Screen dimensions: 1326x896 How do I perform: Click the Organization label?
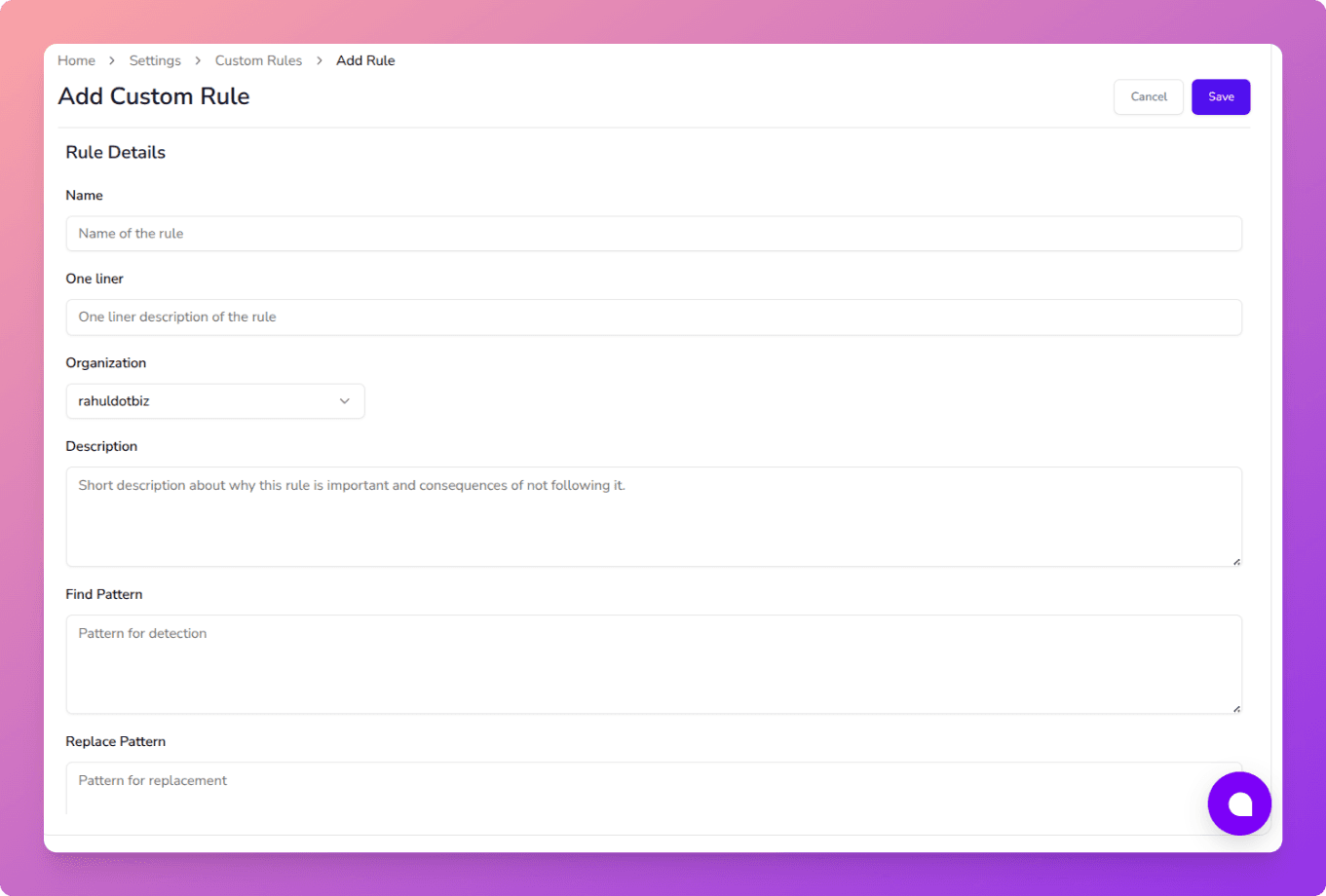click(106, 362)
